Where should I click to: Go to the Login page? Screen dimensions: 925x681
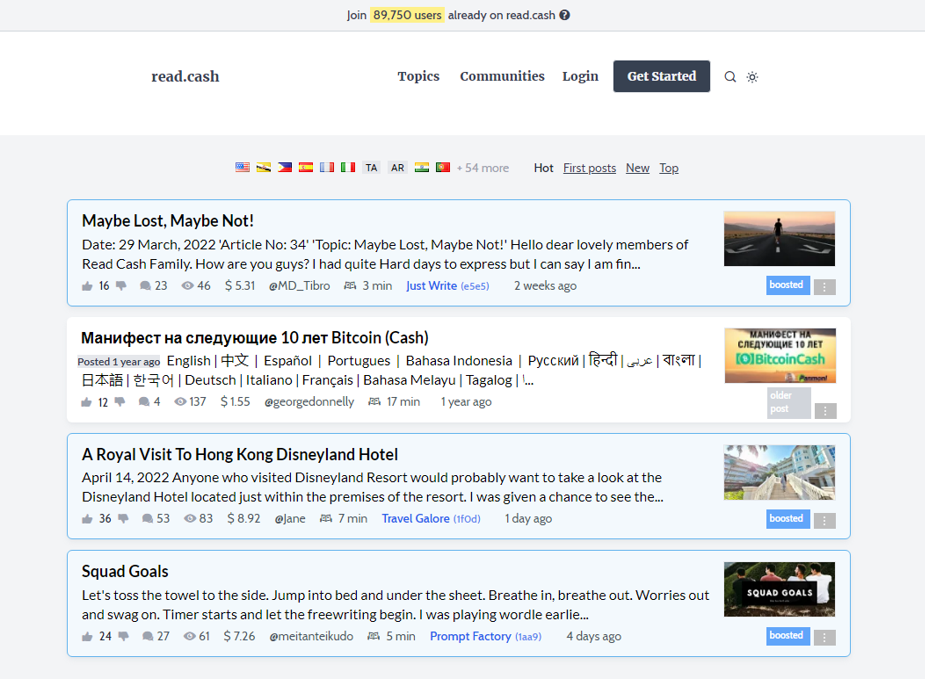pos(580,76)
